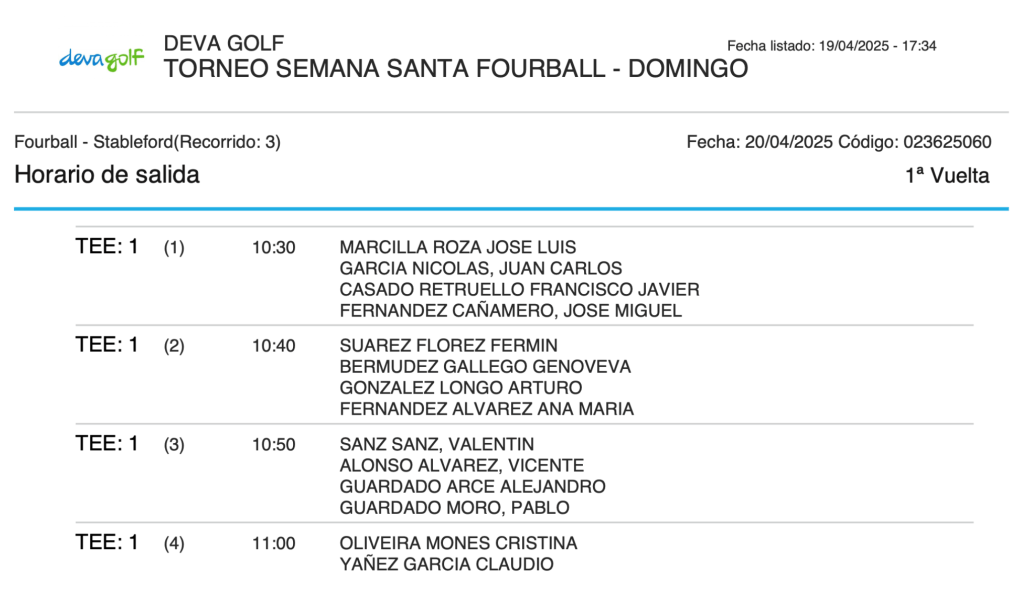The image size is (1023, 593).
Task: Click player MARCILLA ROZA JOSE LUIS
Action: (458, 247)
